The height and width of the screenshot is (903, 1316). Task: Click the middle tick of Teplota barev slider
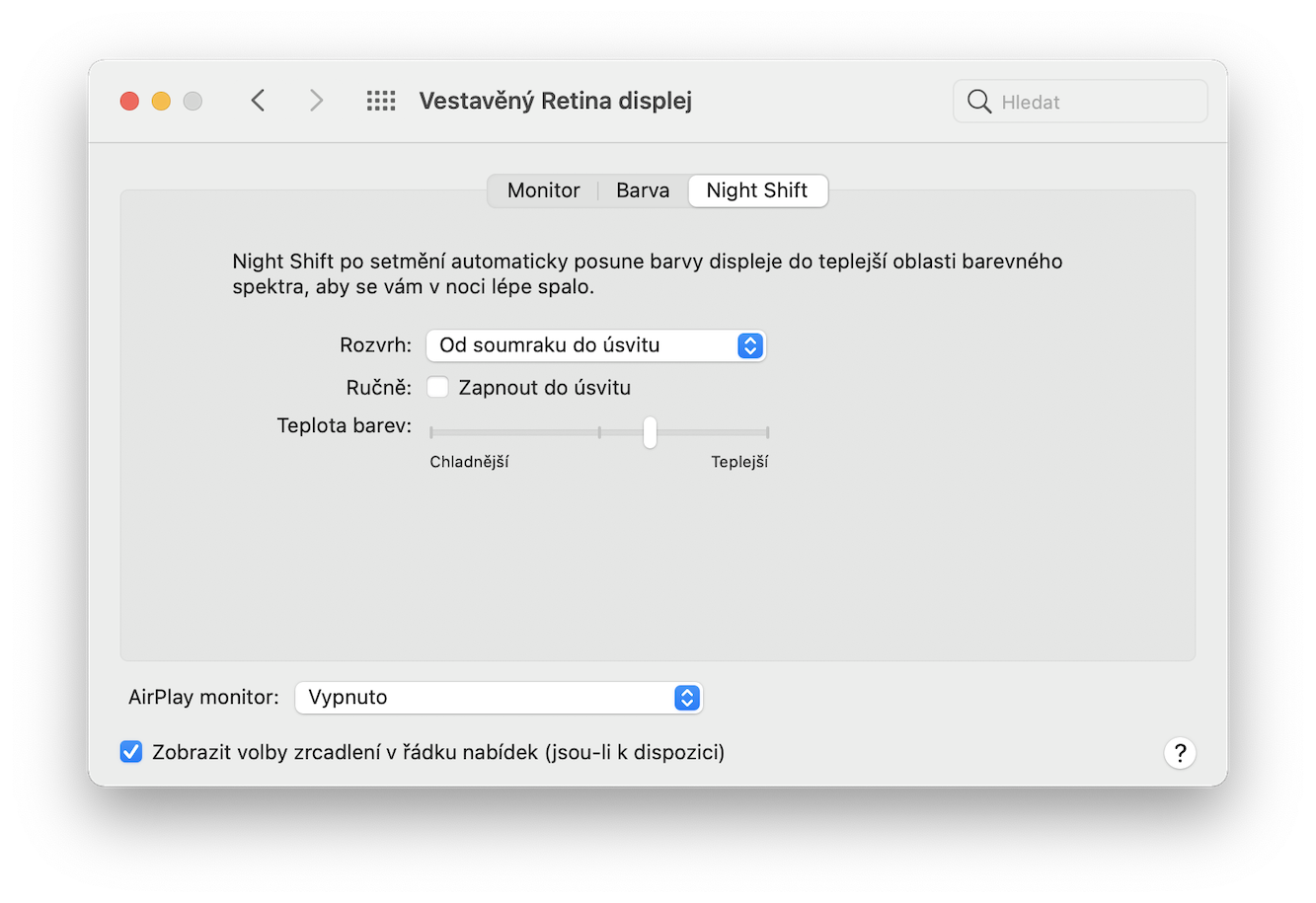(599, 432)
